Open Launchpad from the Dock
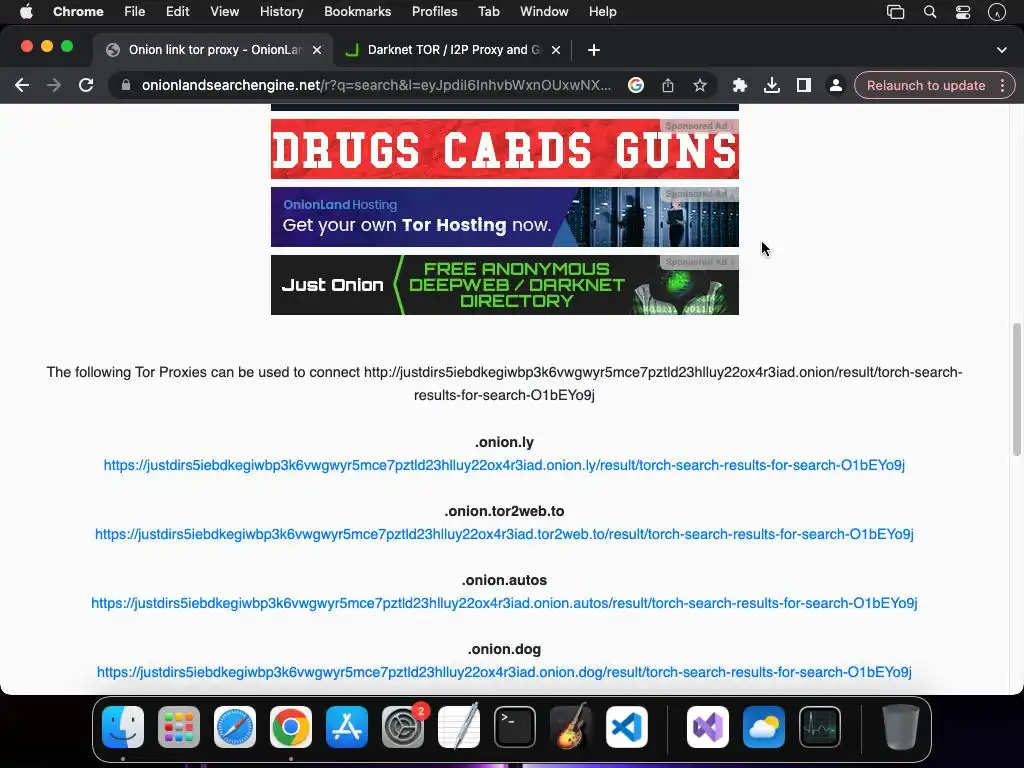 [x=179, y=727]
